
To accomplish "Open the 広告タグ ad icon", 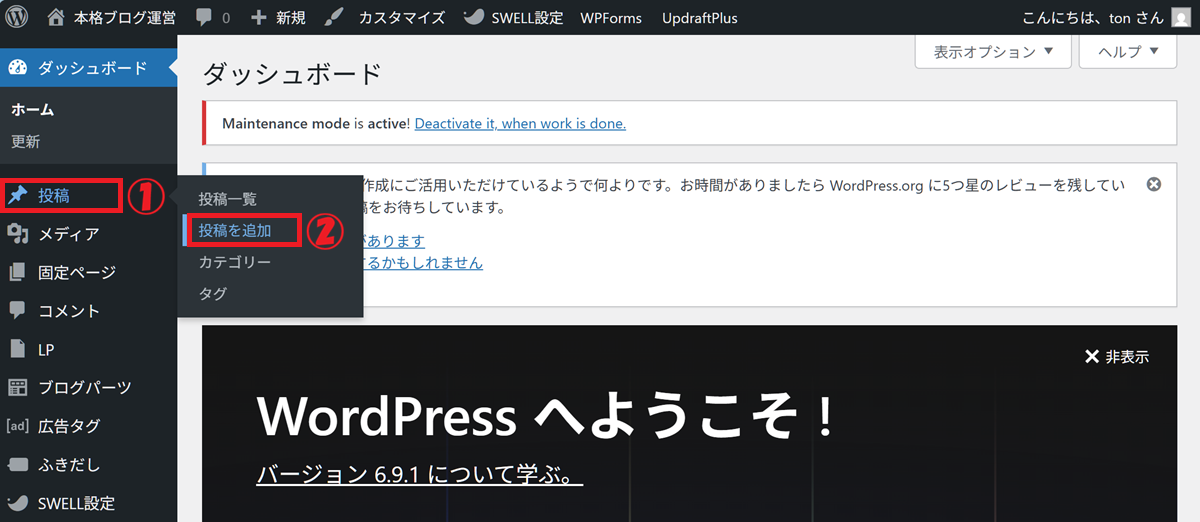I will (17, 426).
